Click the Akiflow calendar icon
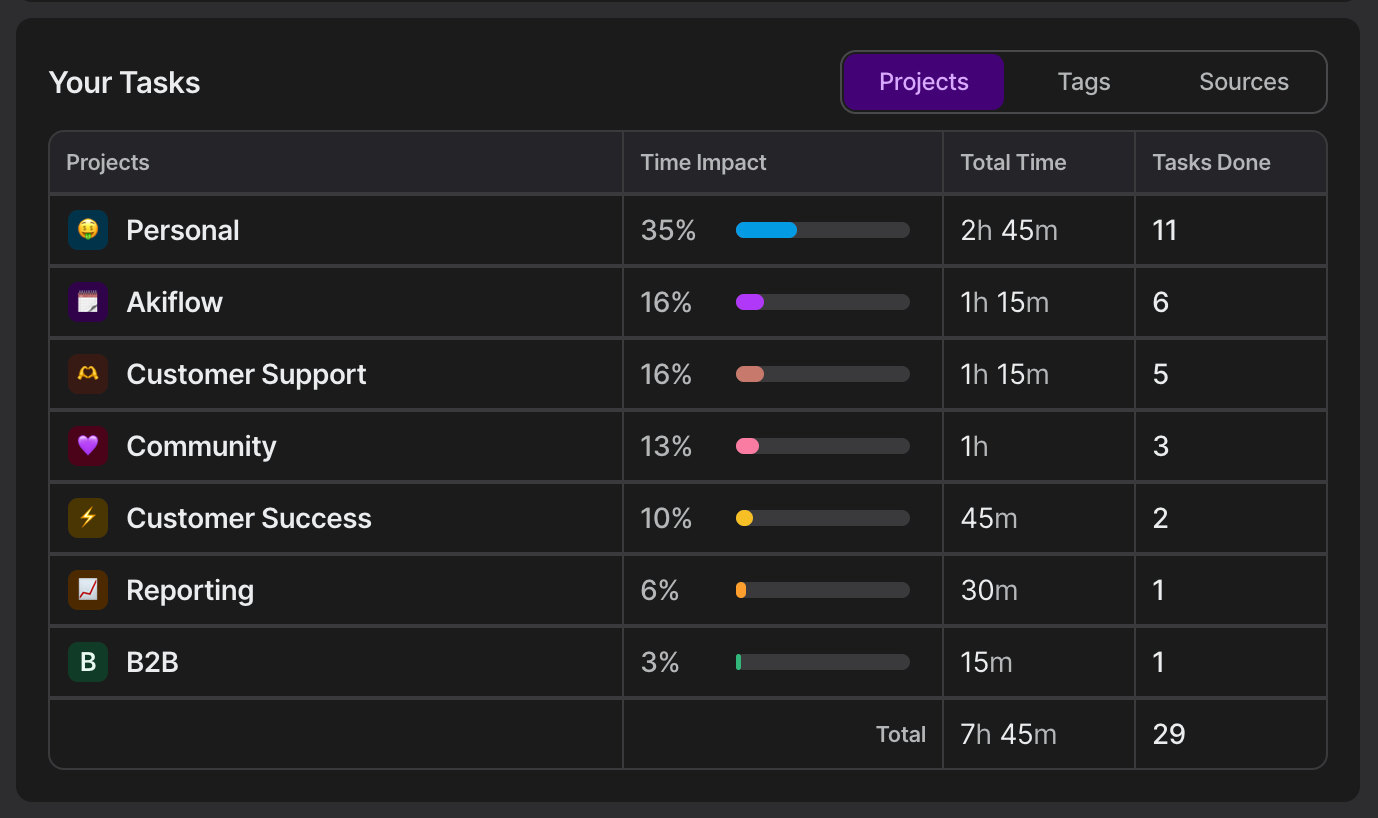This screenshot has height=818, width=1378. pyautogui.click(x=88, y=302)
